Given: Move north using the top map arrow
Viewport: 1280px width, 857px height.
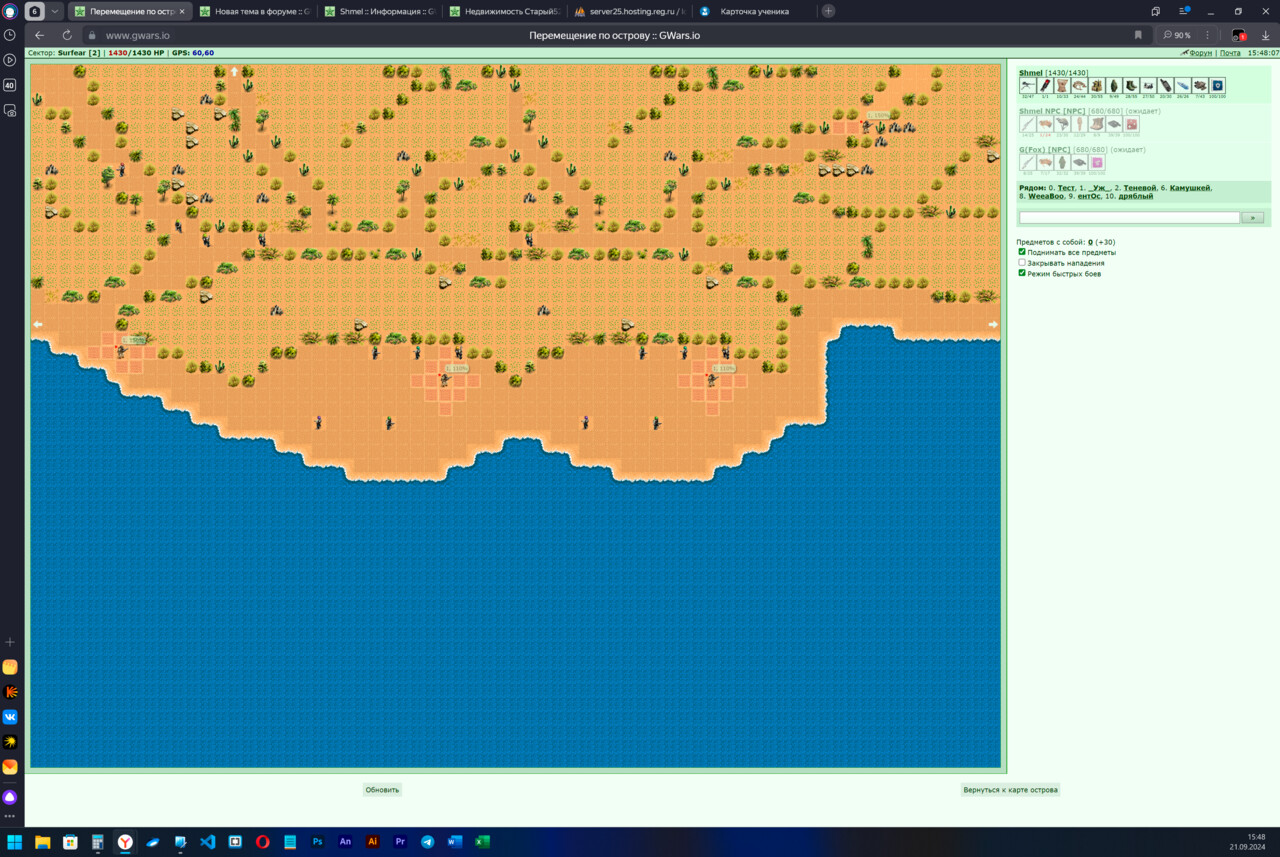Looking at the screenshot, I should pos(235,71).
